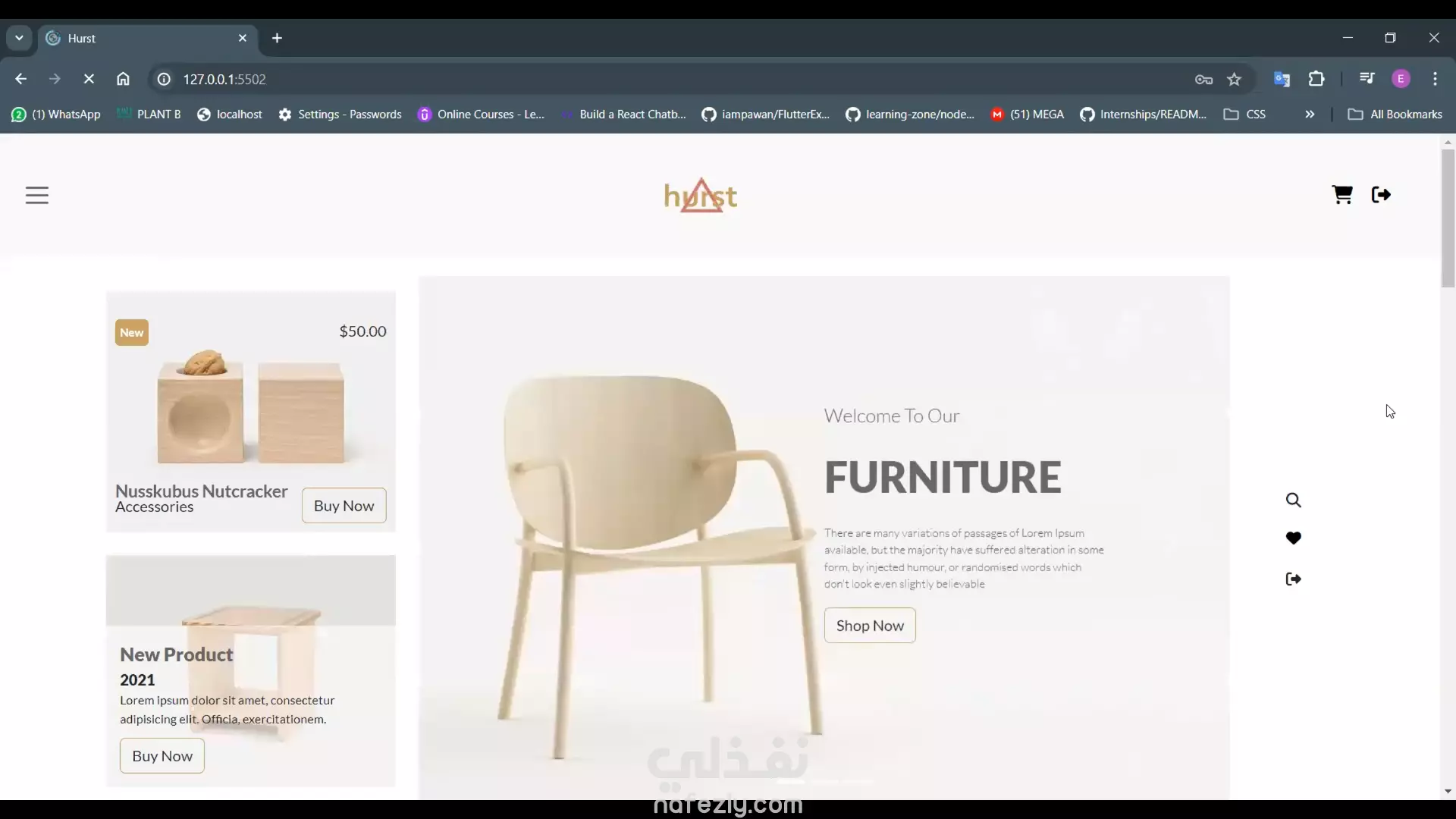Open learning-zone/node GitHub bookmark
The height and width of the screenshot is (819, 1456).
click(910, 115)
